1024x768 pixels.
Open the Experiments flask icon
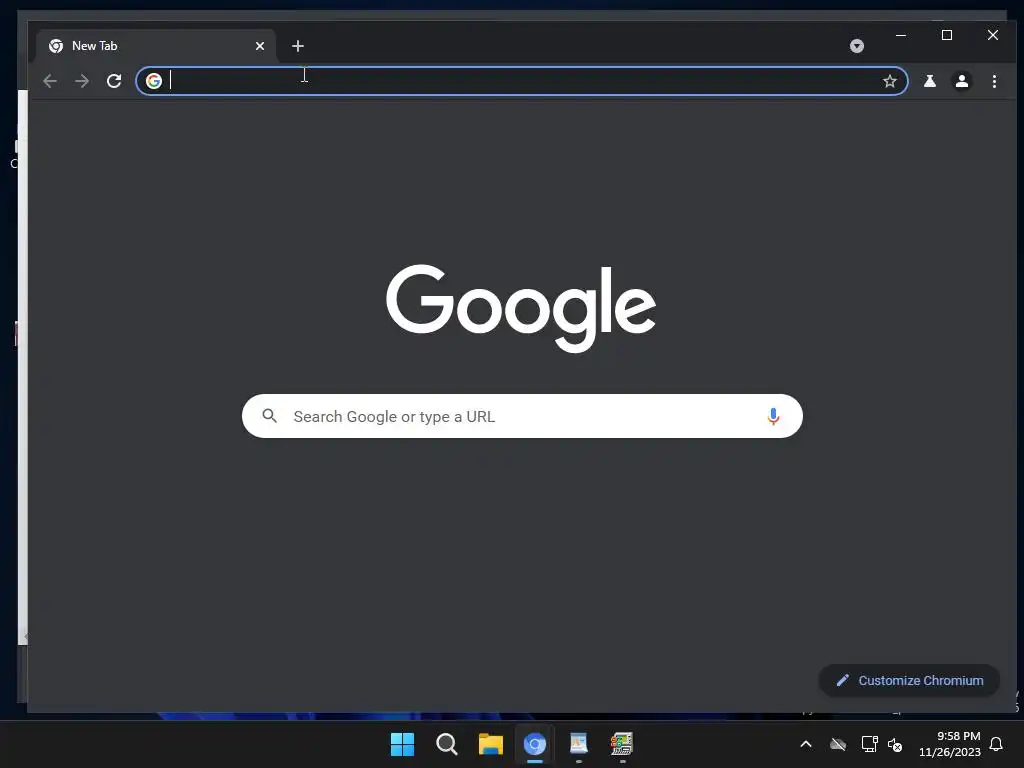coord(929,81)
